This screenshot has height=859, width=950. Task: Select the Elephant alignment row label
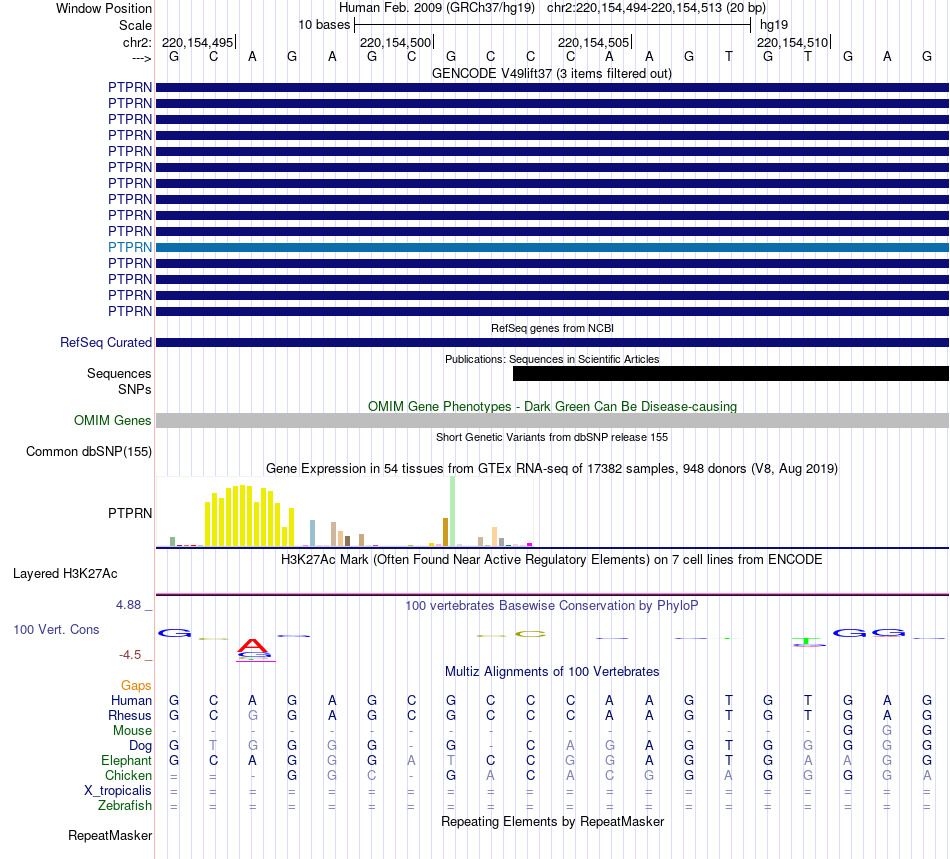(x=126, y=760)
